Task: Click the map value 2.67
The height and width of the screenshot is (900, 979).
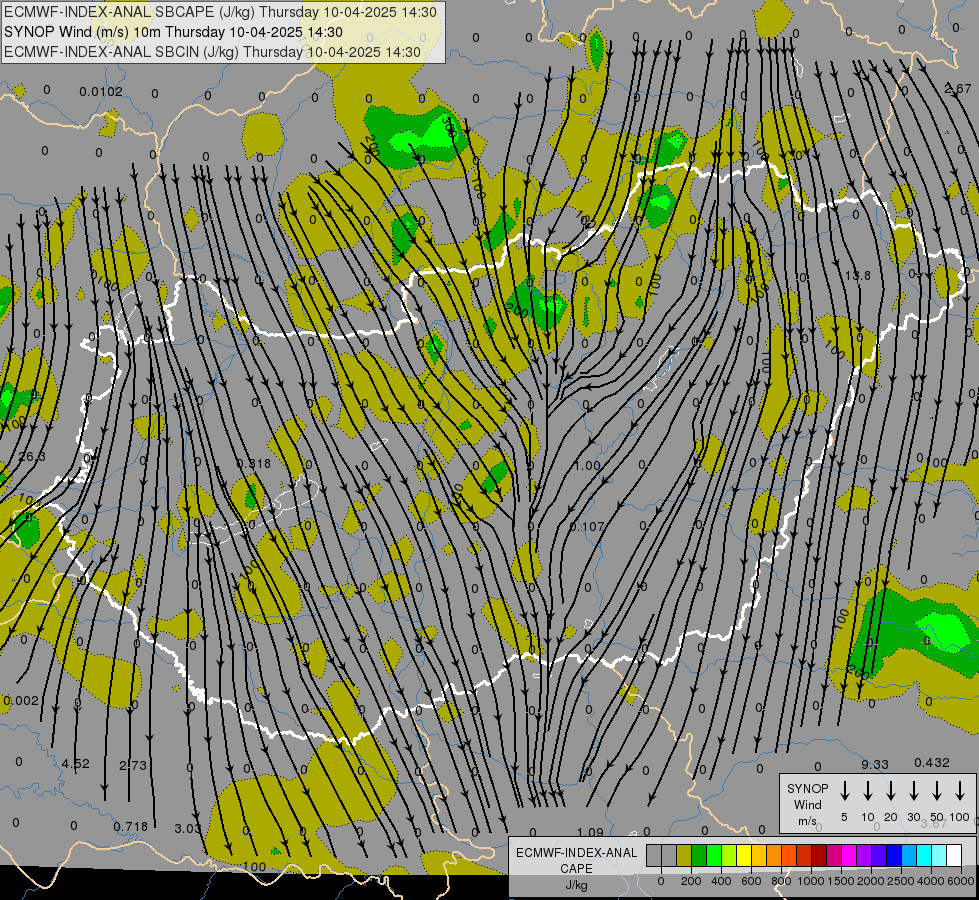Action: 958,89
